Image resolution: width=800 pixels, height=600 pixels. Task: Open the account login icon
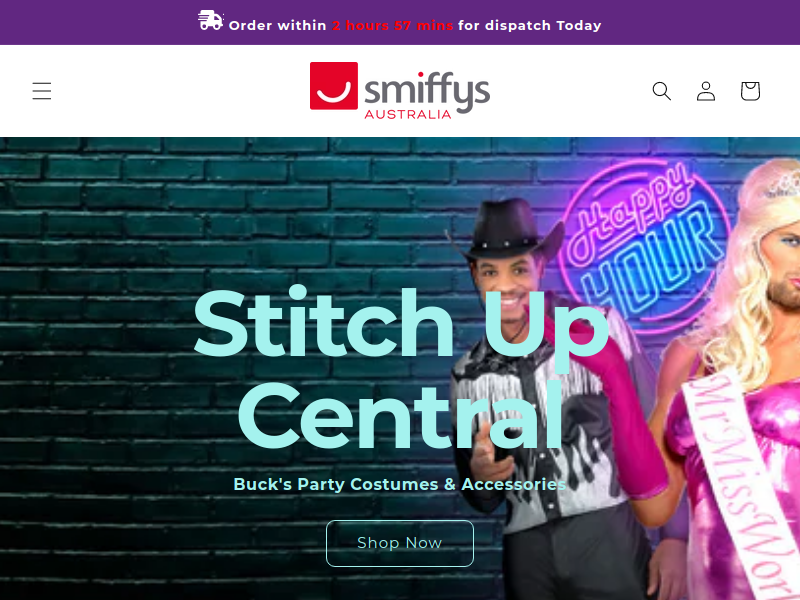706,91
